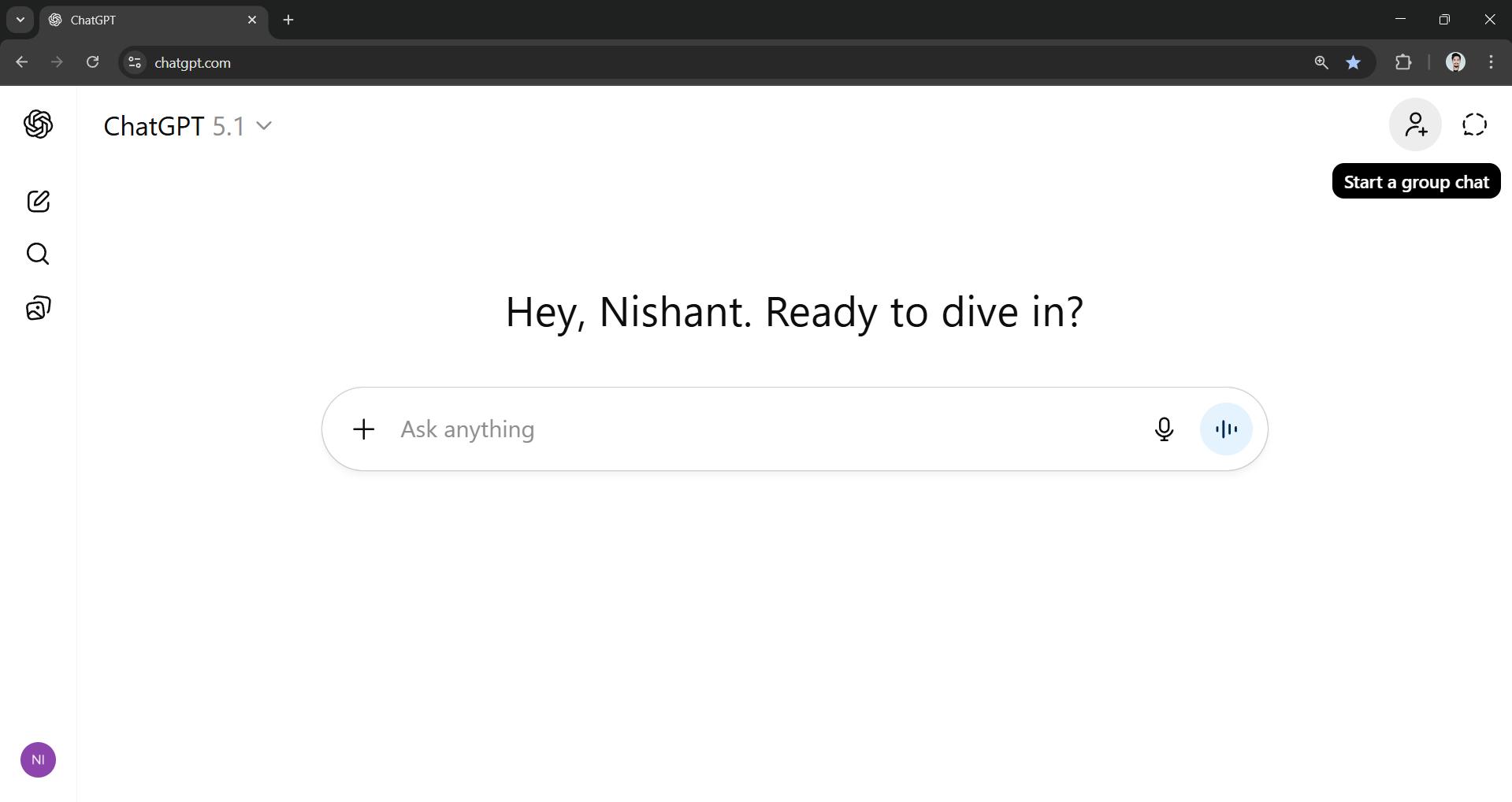This screenshot has width=1512, height=802.
Task: Start voice dictation with the microphone
Action: 1165,429
